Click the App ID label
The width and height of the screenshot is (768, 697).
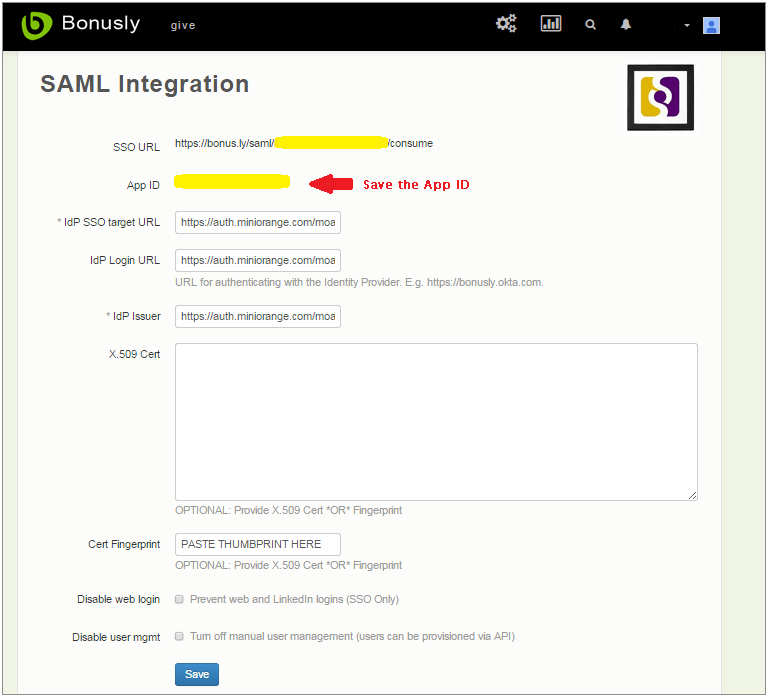click(x=143, y=185)
